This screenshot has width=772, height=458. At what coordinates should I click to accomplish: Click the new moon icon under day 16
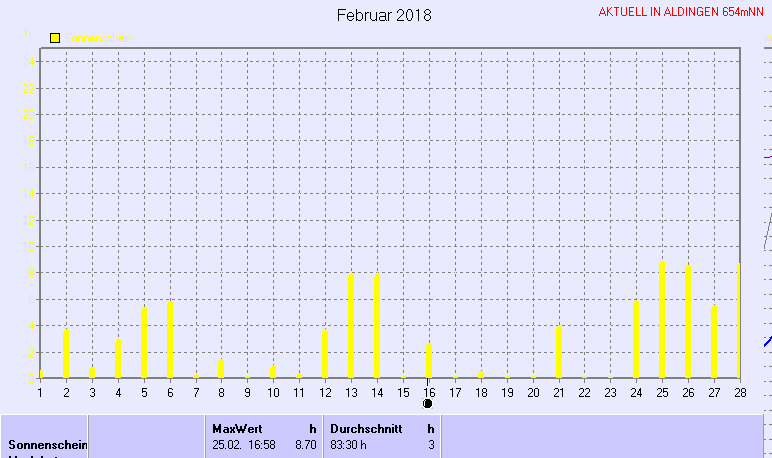(x=428, y=403)
